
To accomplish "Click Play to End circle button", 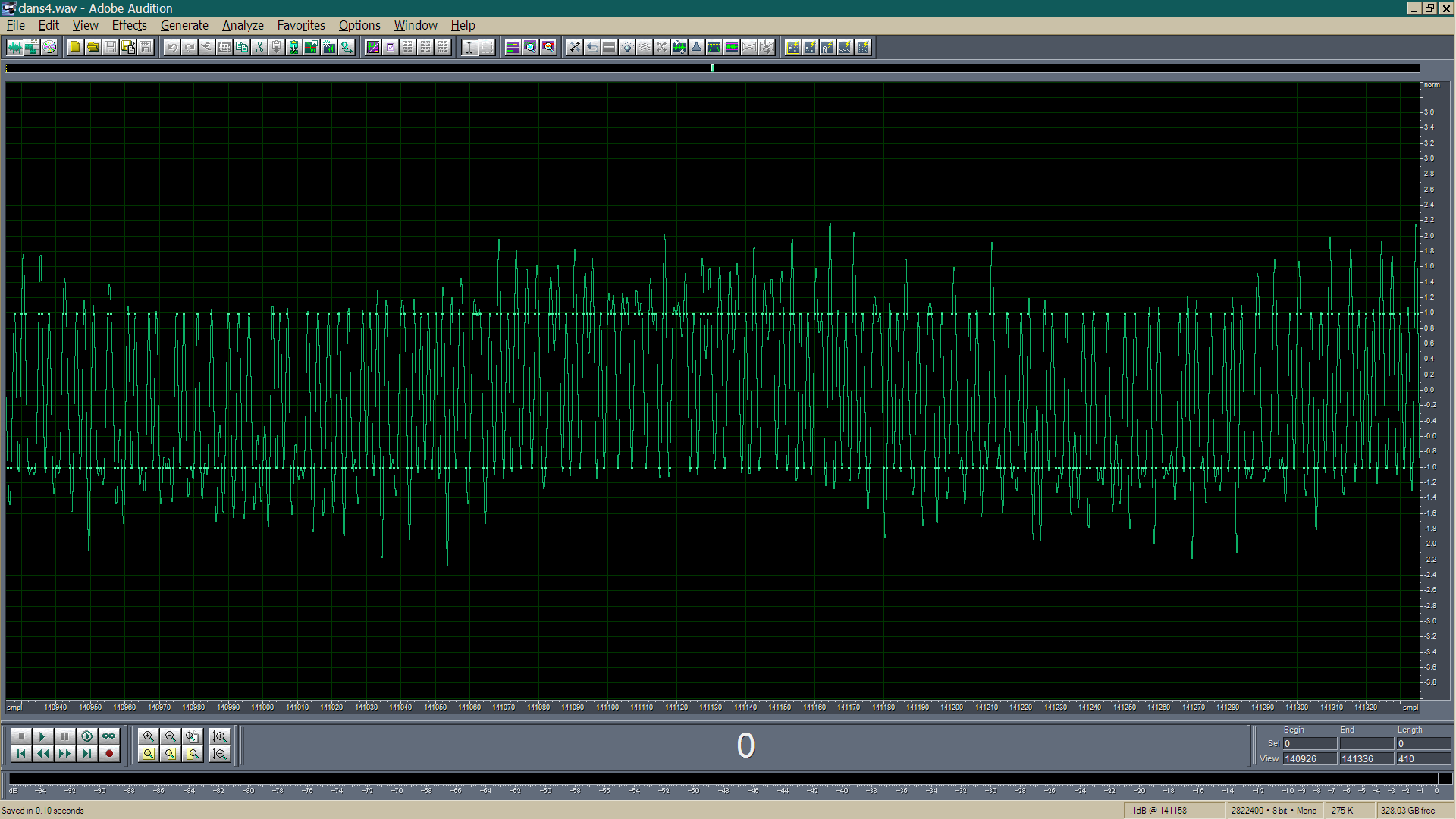I will coord(86,736).
